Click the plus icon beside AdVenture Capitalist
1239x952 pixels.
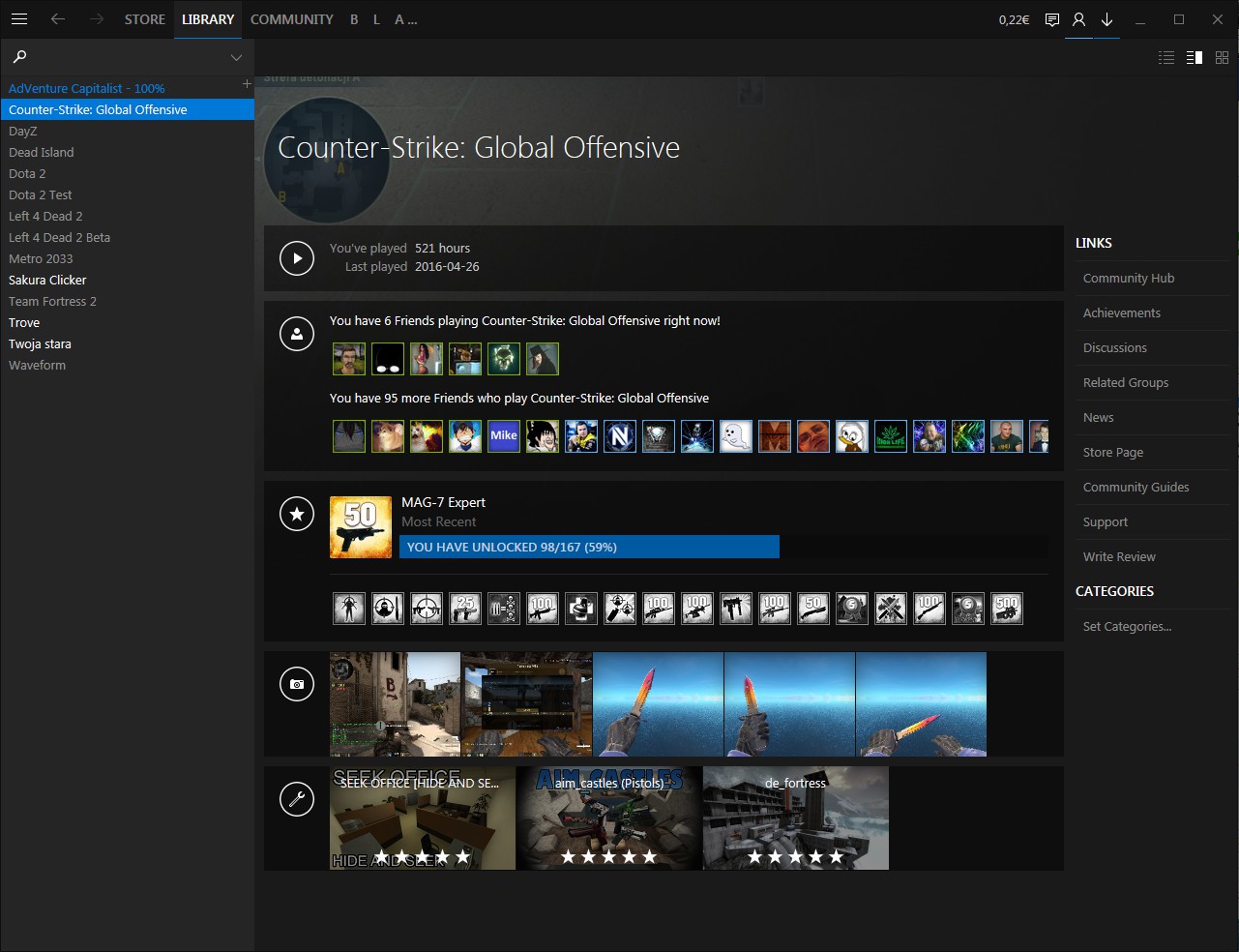click(x=247, y=84)
